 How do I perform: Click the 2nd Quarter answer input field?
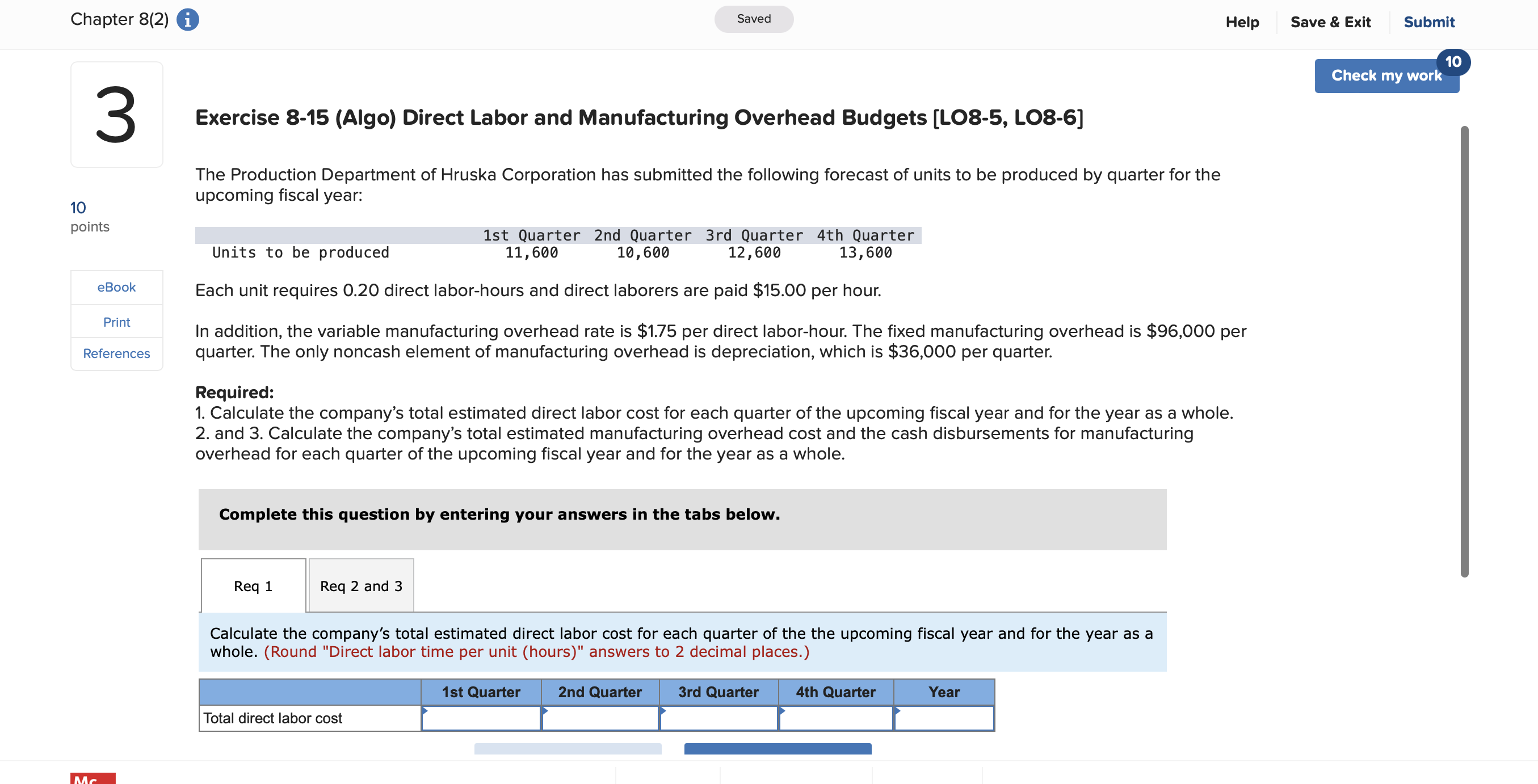(x=600, y=718)
